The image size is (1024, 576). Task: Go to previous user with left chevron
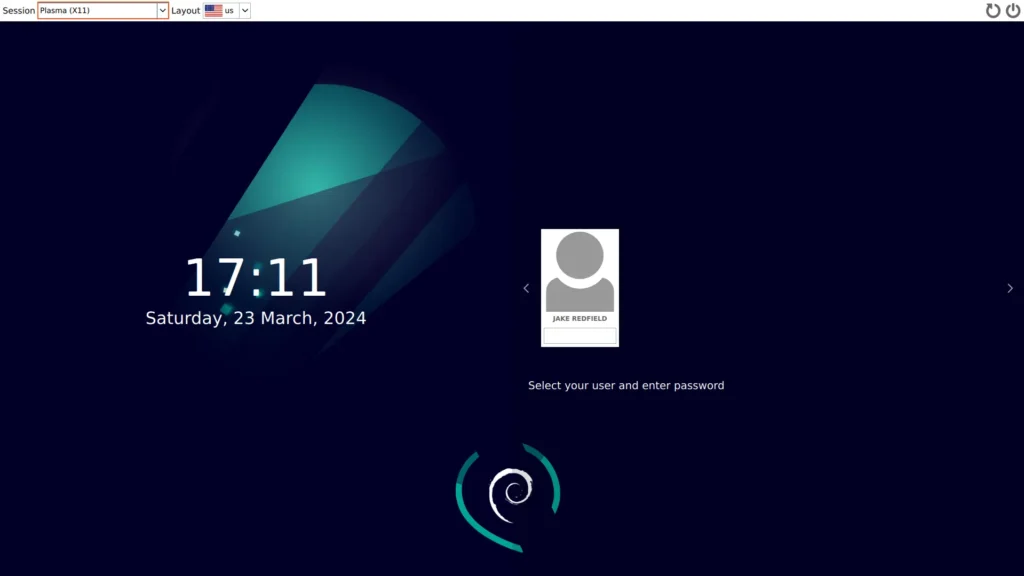[x=526, y=288]
